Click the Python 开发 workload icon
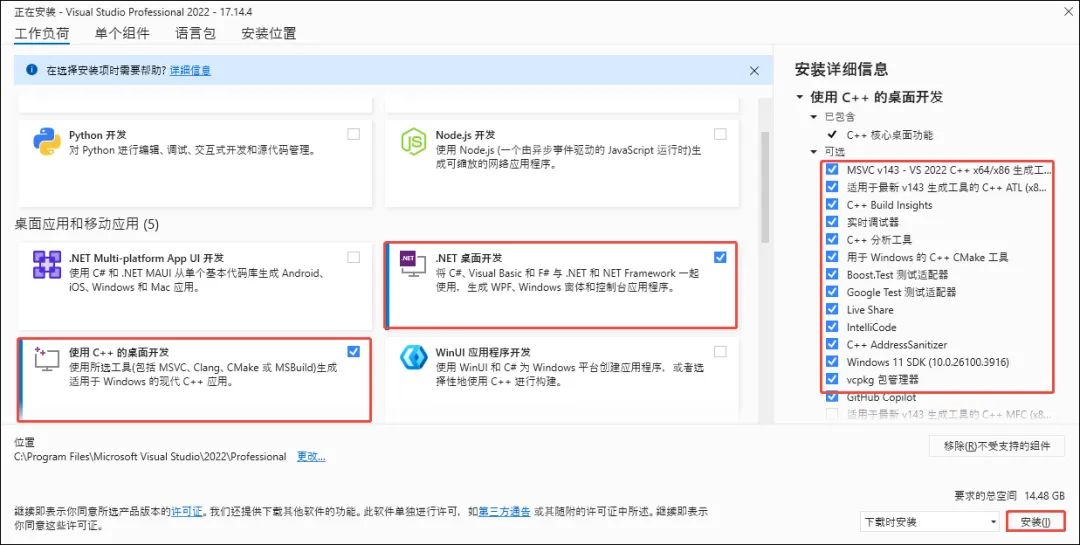 point(47,142)
